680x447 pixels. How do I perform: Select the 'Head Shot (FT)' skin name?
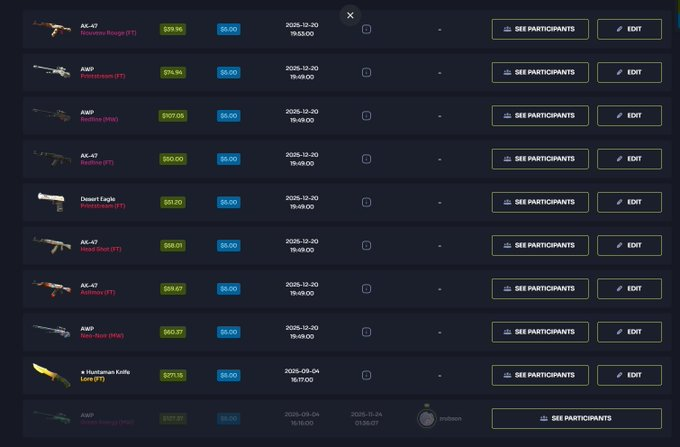click(101, 249)
